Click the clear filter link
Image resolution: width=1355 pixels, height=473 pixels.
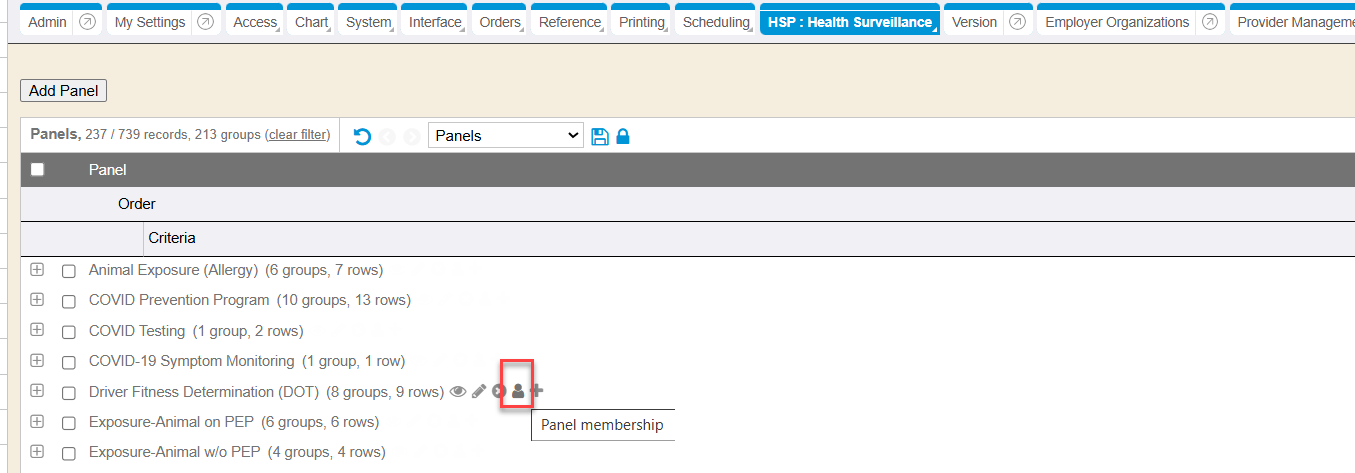pos(298,135)
